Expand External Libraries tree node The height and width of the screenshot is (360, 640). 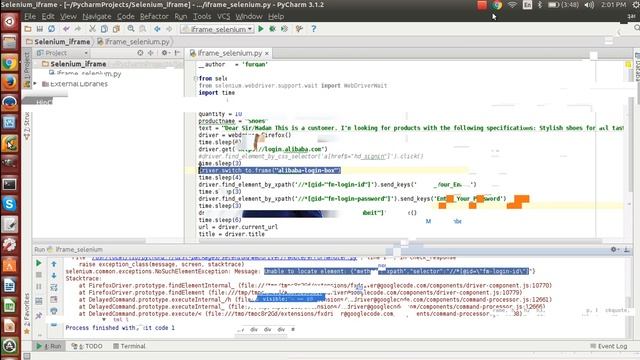click(x=35, y=84)
